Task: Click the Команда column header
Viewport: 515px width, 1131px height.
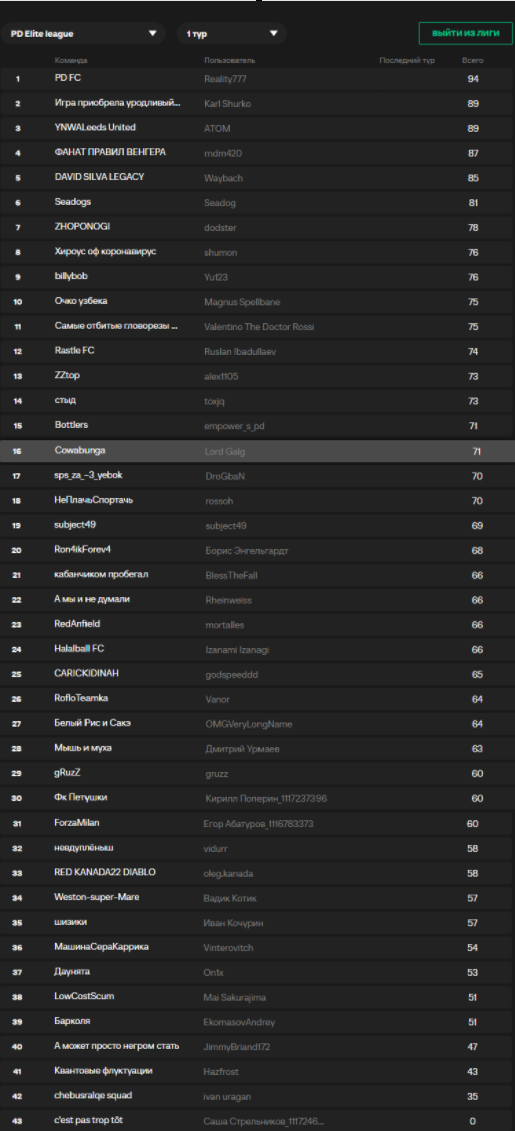Action: 71,61
